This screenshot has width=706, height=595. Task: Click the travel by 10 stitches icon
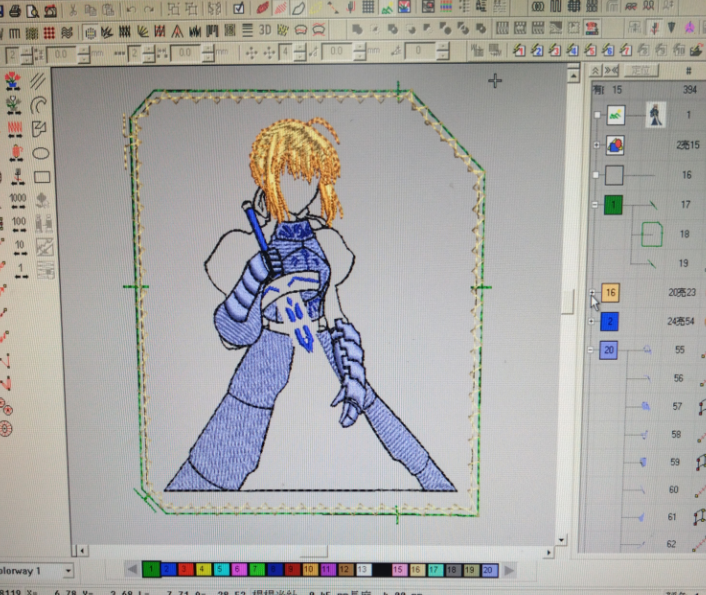[x=19, y=248]
